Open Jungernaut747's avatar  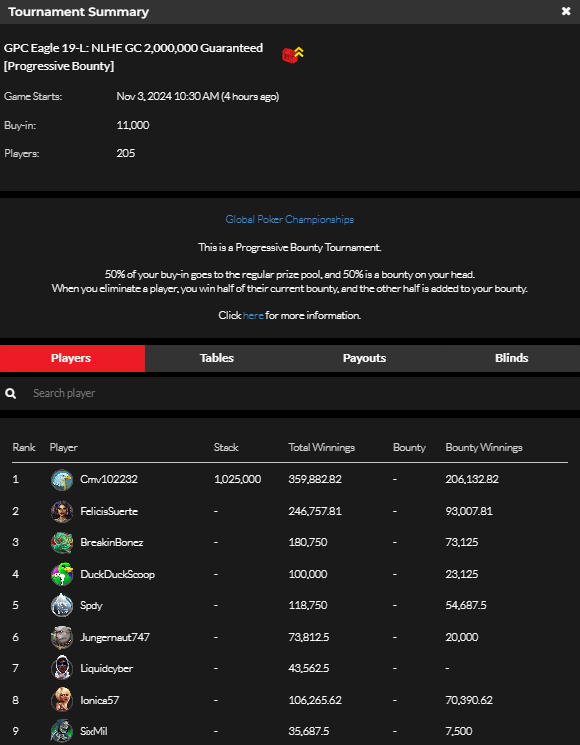[62, 637]
